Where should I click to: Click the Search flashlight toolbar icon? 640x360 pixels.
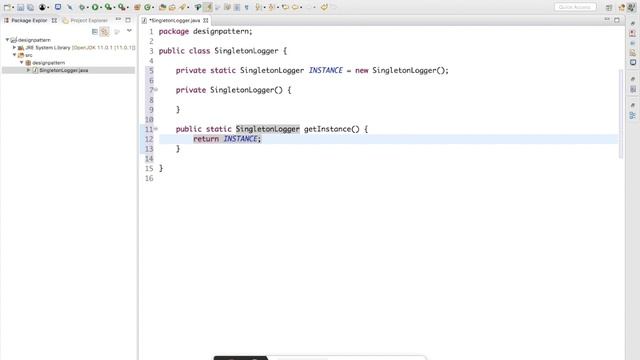point(182,7)
